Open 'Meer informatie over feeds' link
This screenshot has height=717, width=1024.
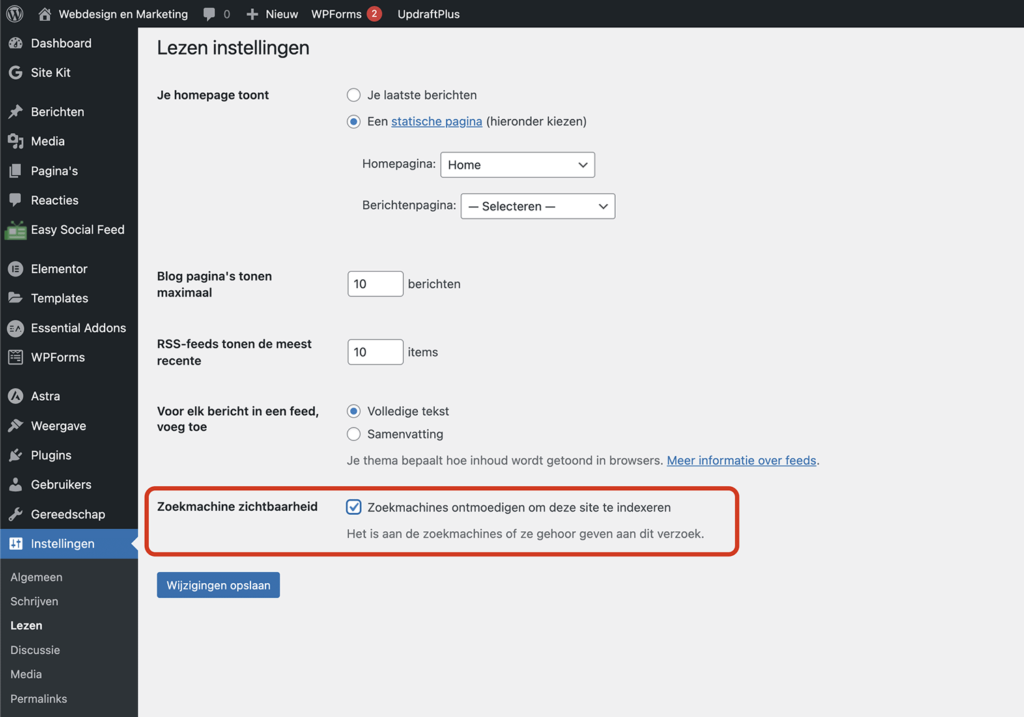coord(741,461)
